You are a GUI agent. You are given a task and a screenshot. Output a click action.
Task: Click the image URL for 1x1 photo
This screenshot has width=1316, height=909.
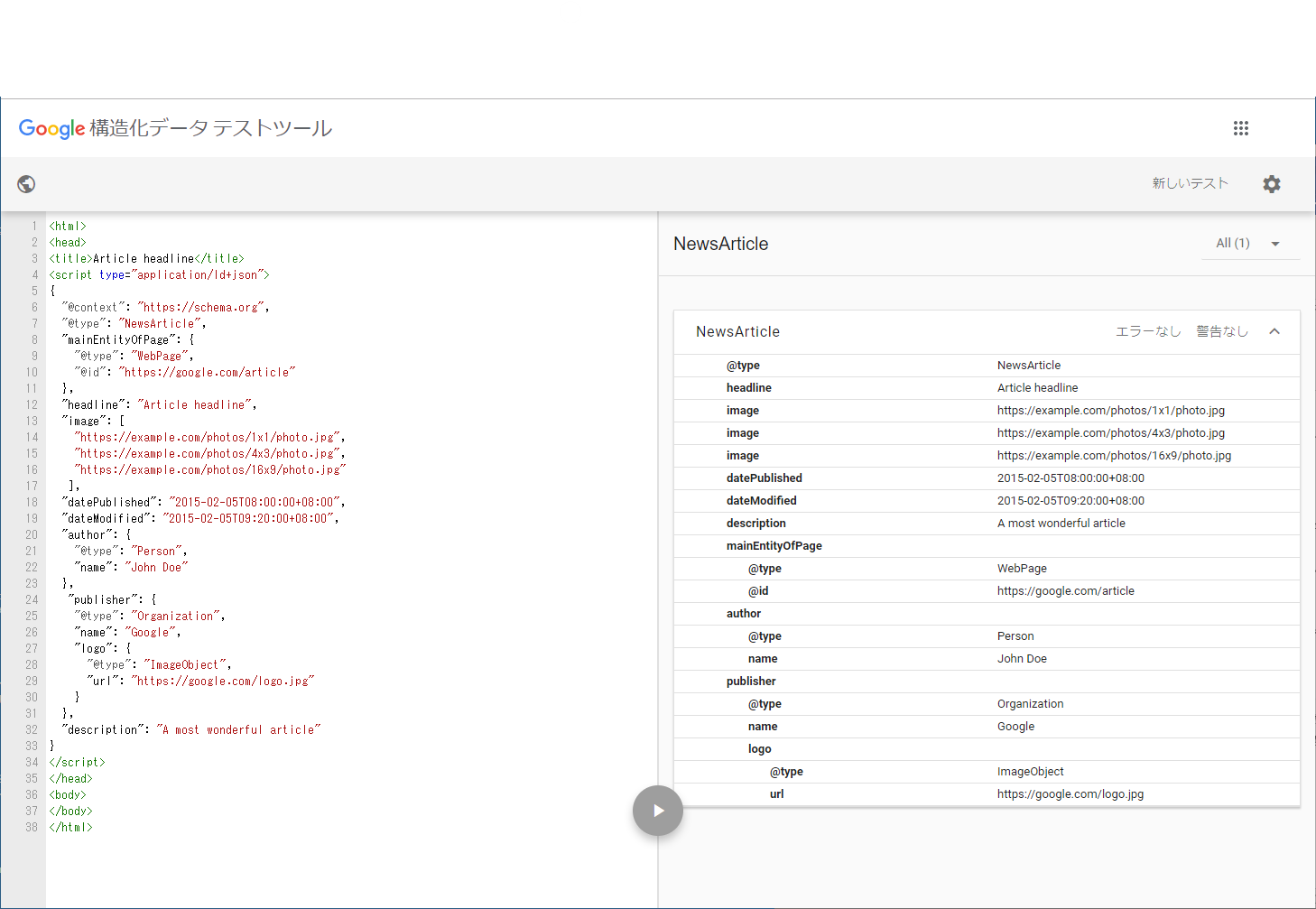[1110, 411]
